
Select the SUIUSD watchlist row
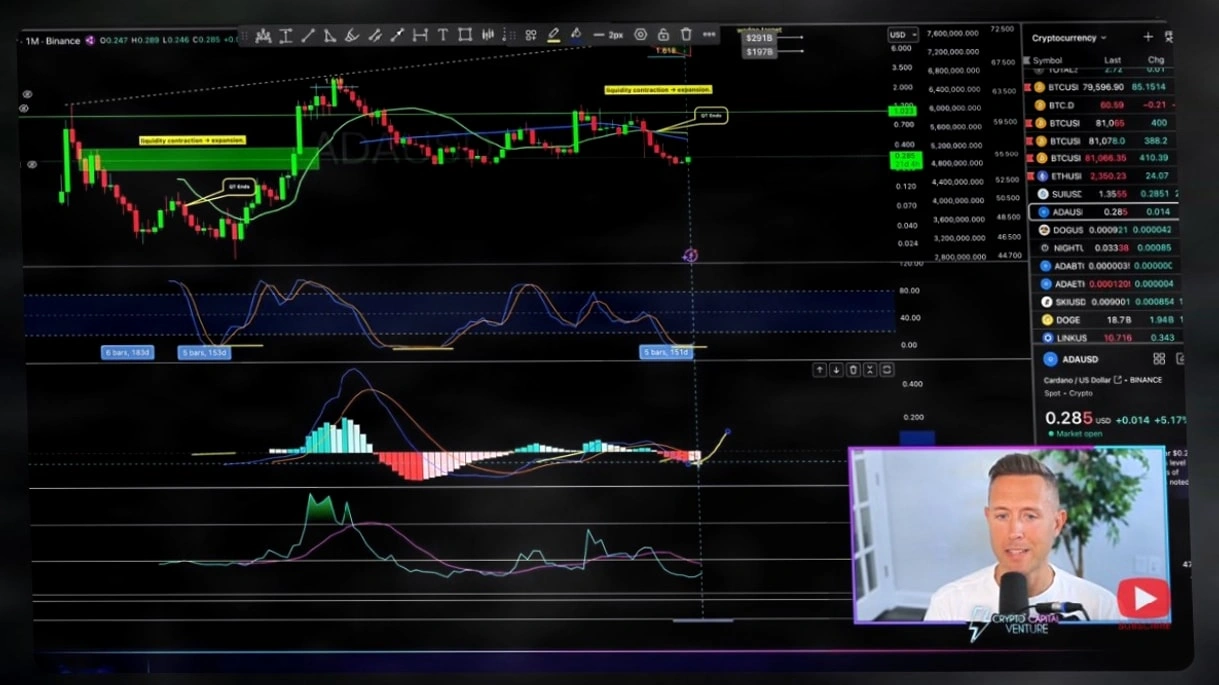[1103, 194]
